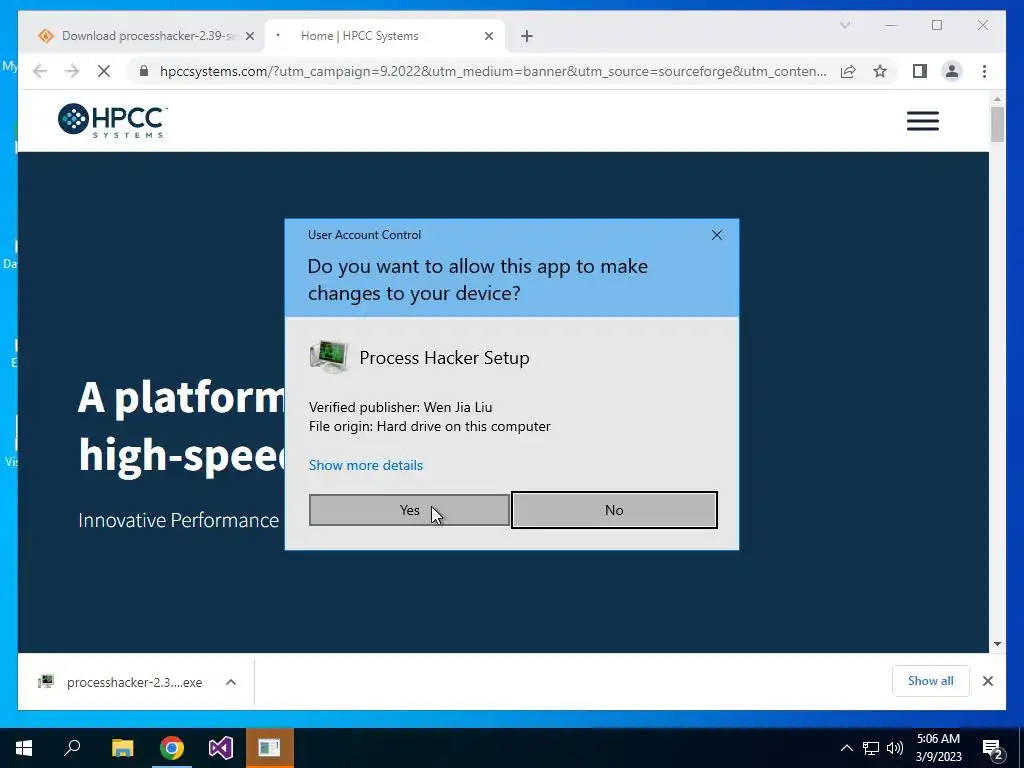1024x768 pixels.
Task: Close the HPCC Systems tab
Action: click(488, 36)
